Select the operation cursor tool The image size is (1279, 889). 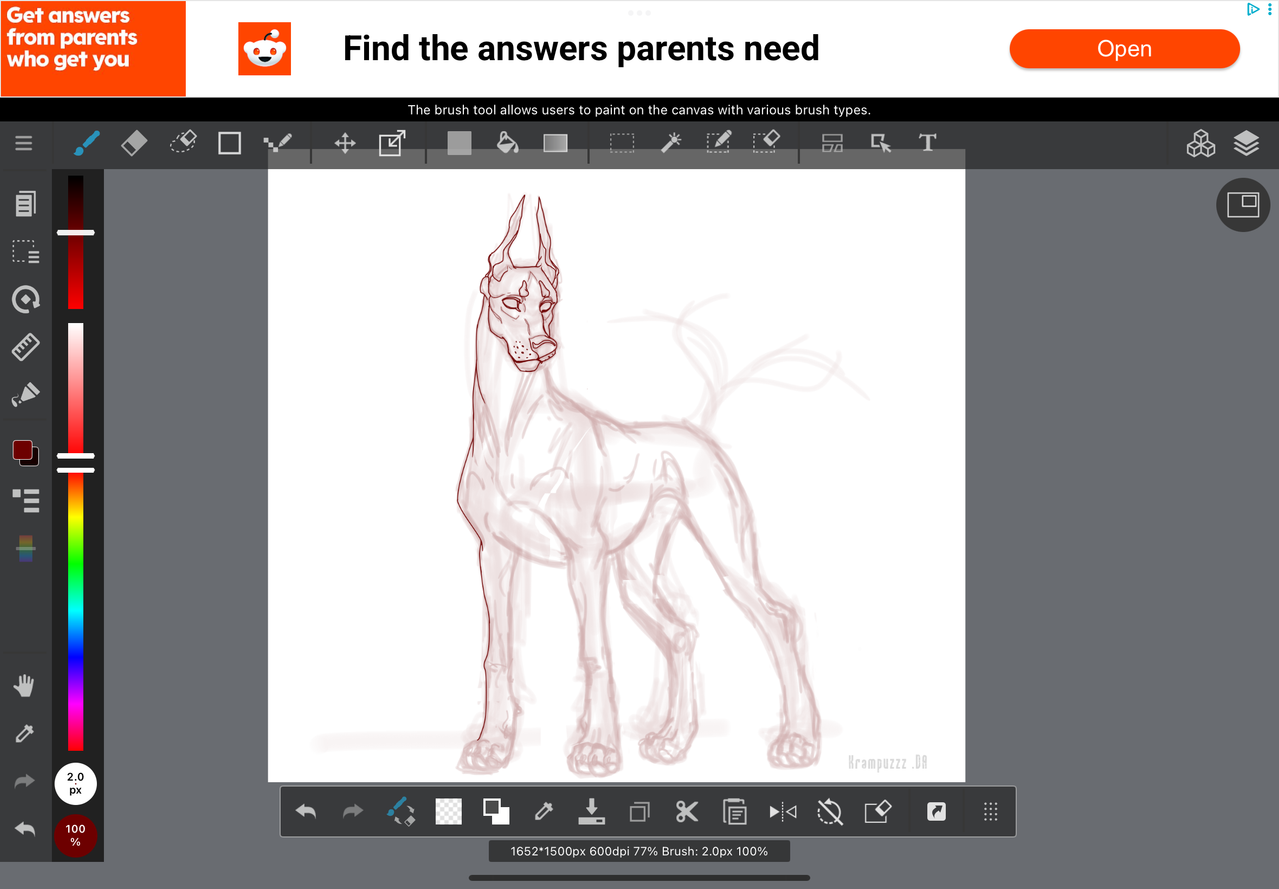tap(880, 143)
